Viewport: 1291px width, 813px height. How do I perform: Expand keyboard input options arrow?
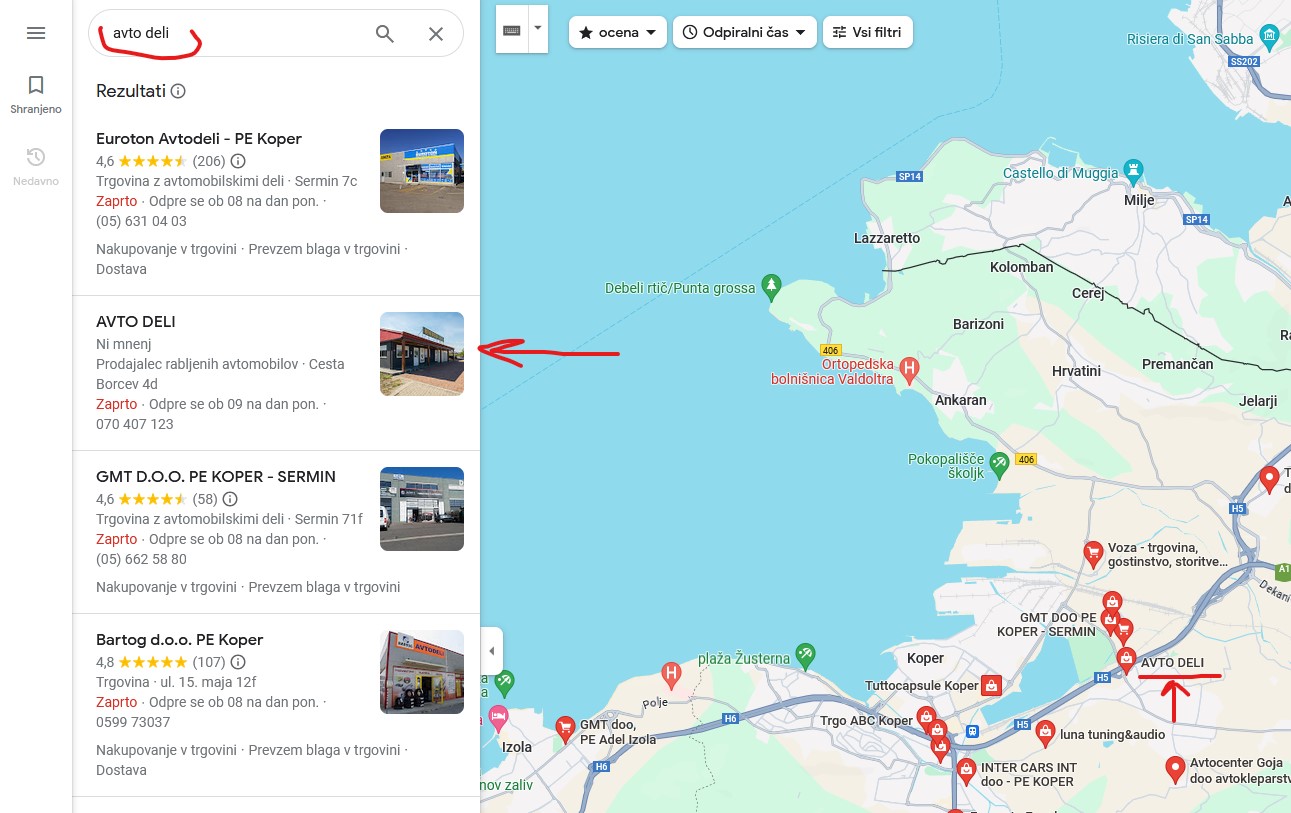click(538, 28)
